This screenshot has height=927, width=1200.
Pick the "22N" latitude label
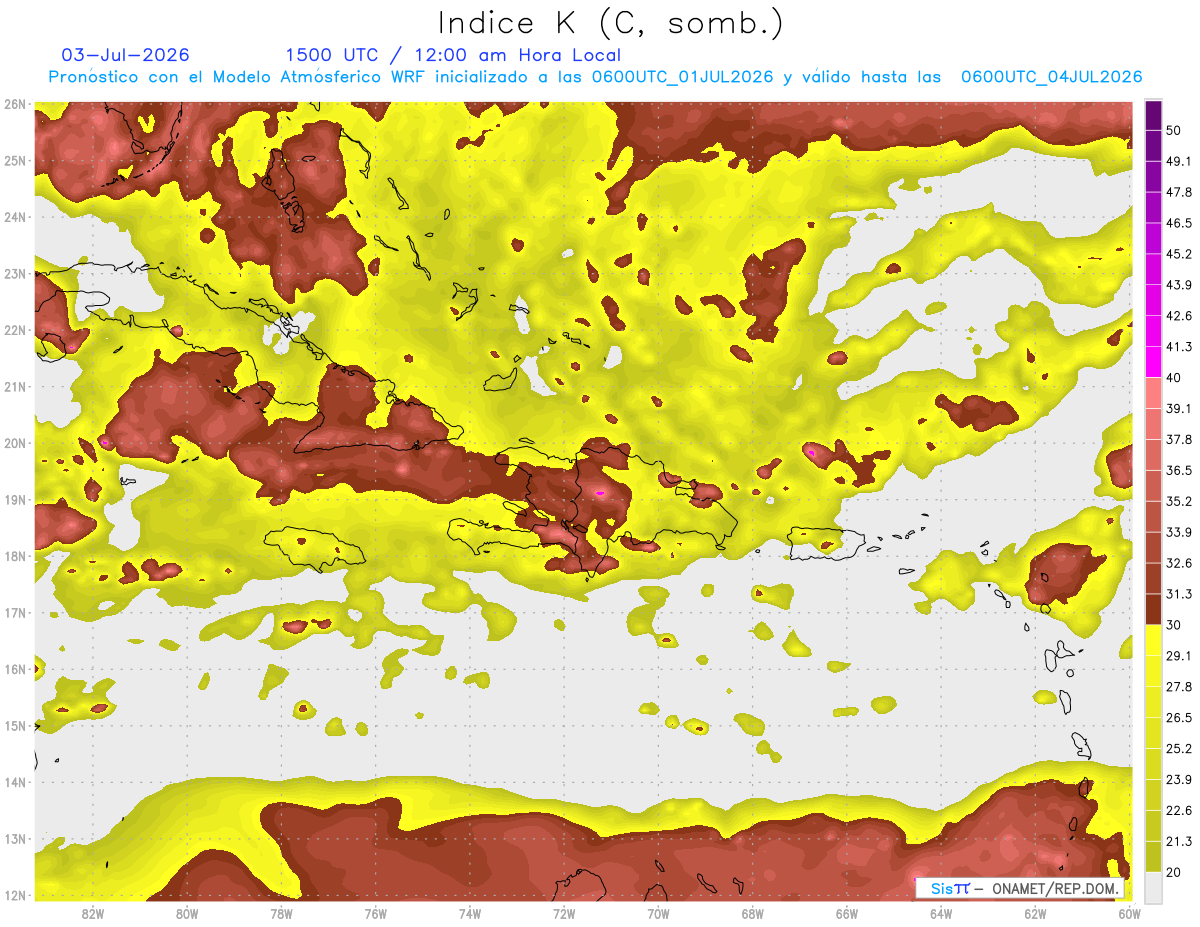tap(14, 330)
